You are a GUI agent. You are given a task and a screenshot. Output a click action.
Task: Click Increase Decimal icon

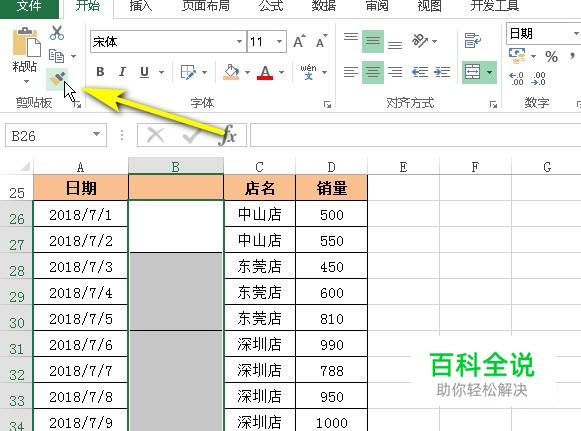coord(517,79)
